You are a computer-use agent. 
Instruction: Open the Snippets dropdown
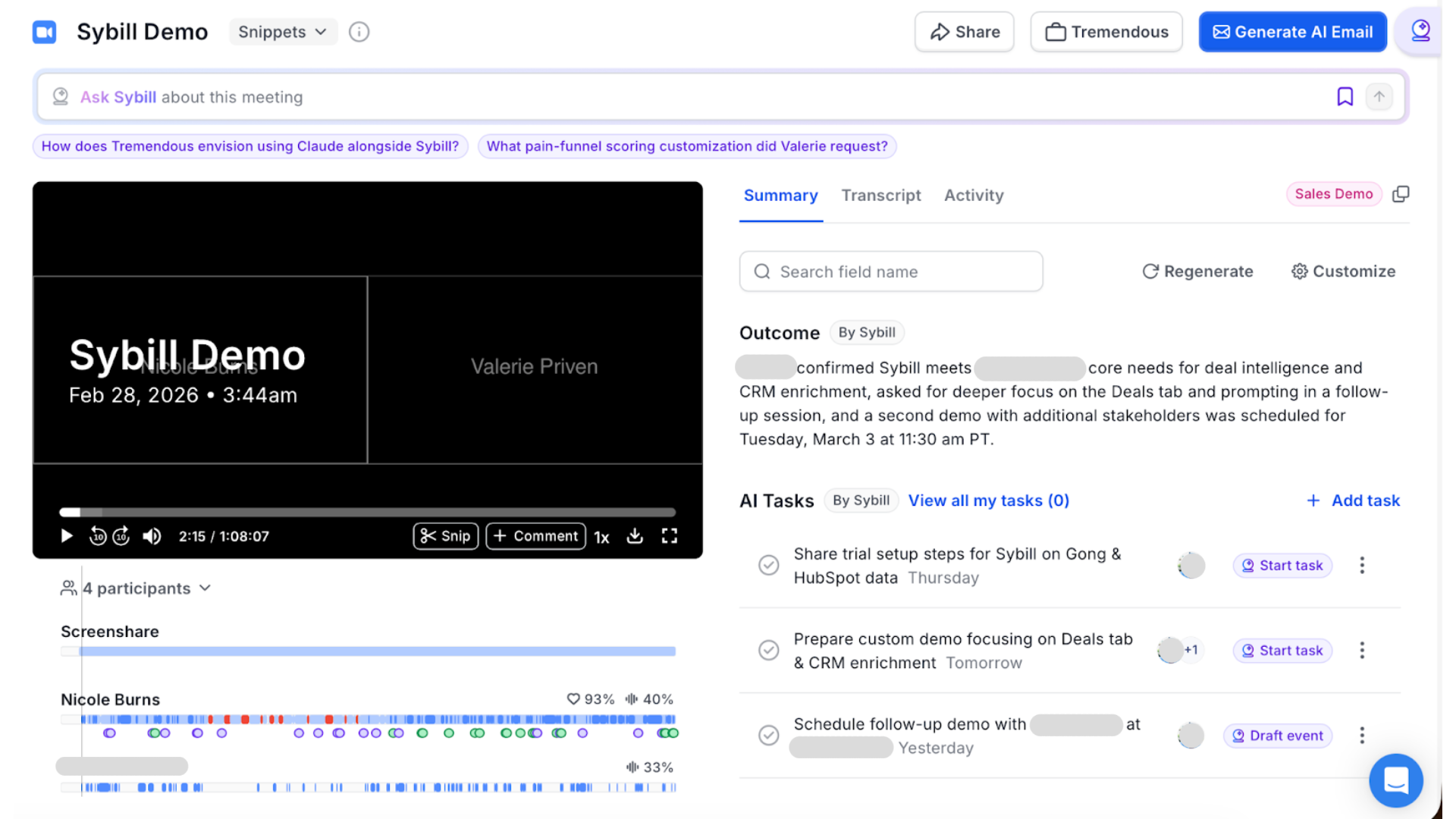[283, 32]
